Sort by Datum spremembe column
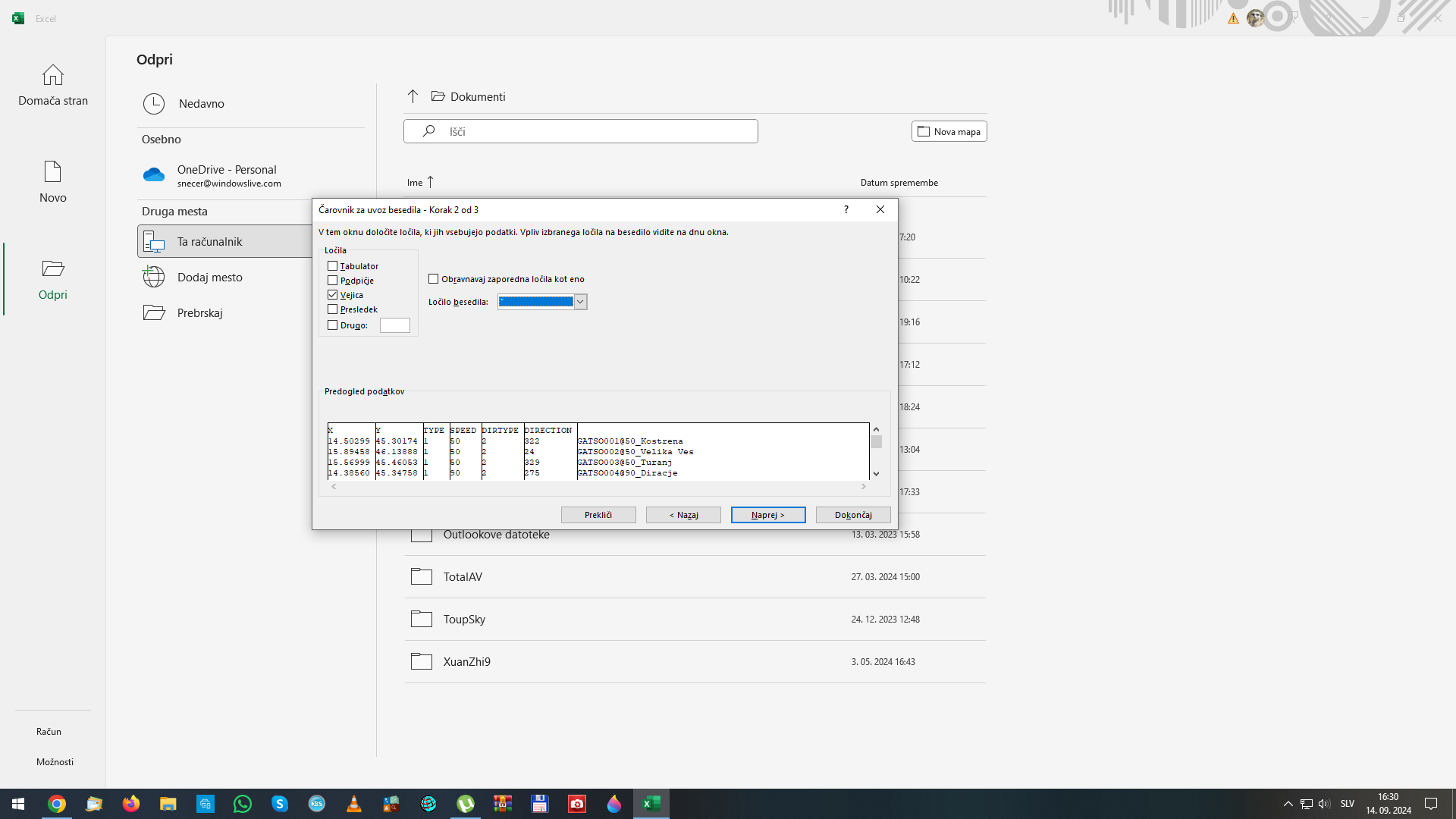 point(899,183)
